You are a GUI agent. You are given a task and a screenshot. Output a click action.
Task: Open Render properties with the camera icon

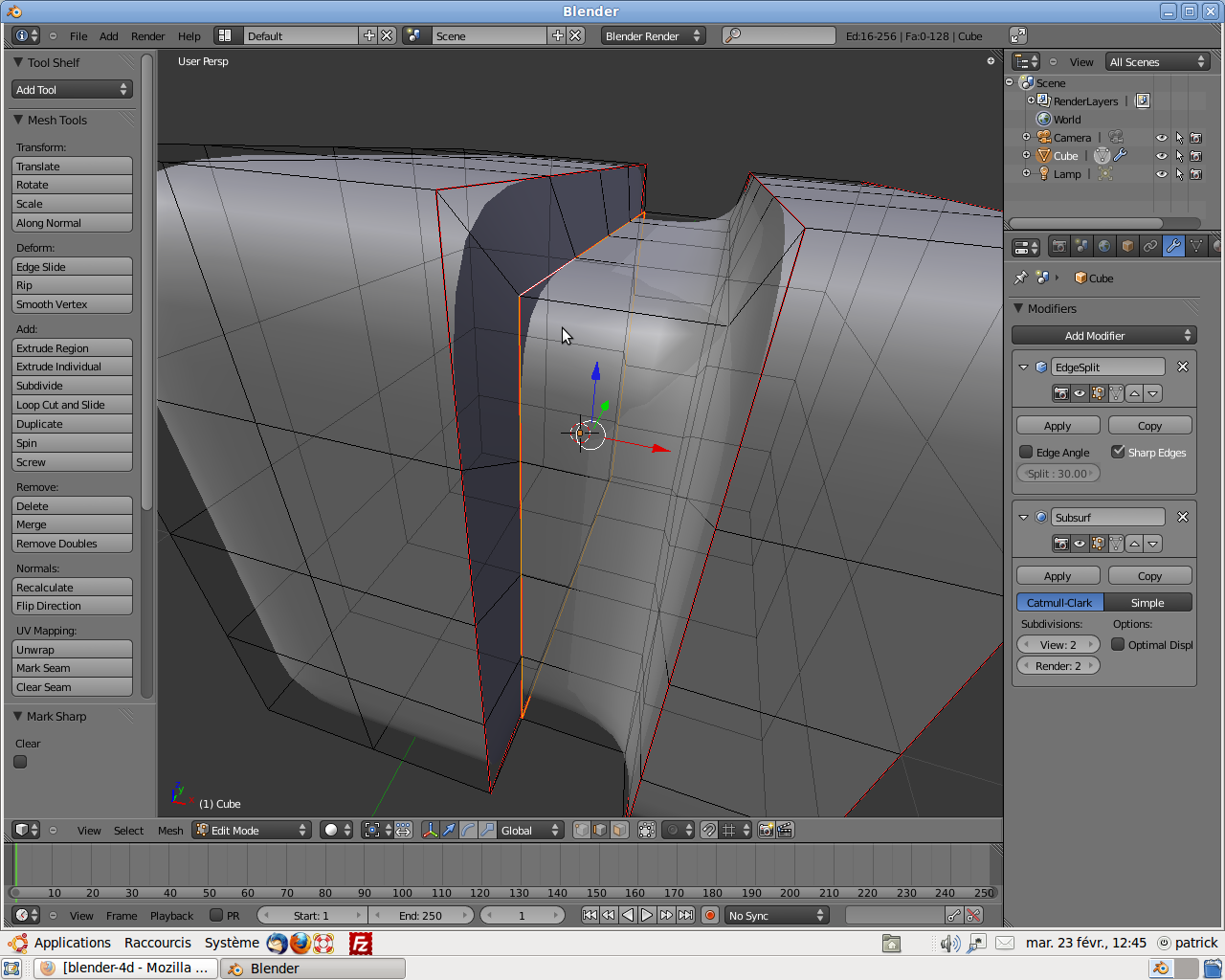[x=1058, y=246]
